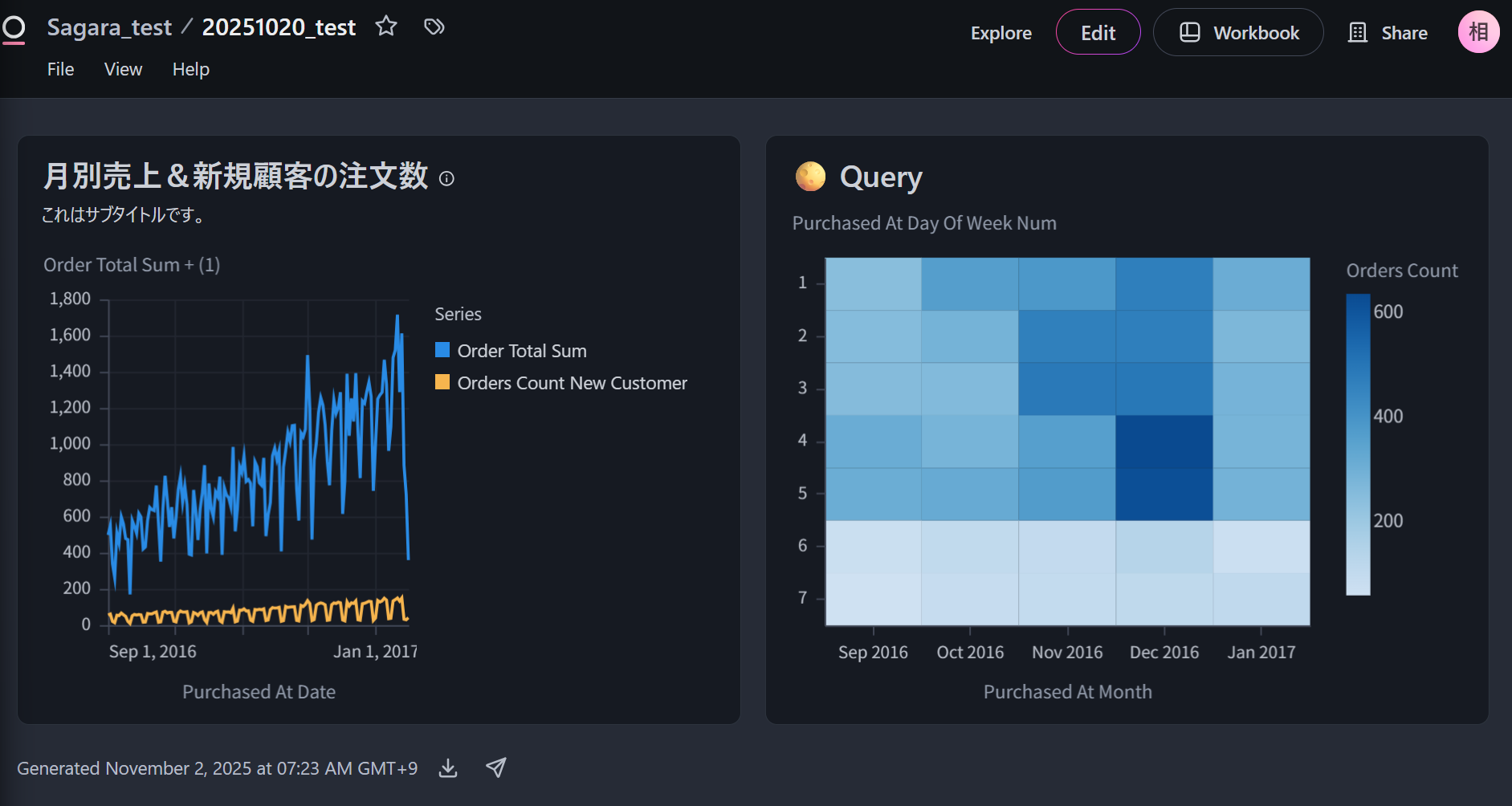
Task: Click the Edit button
Action: pos(1098,33)
